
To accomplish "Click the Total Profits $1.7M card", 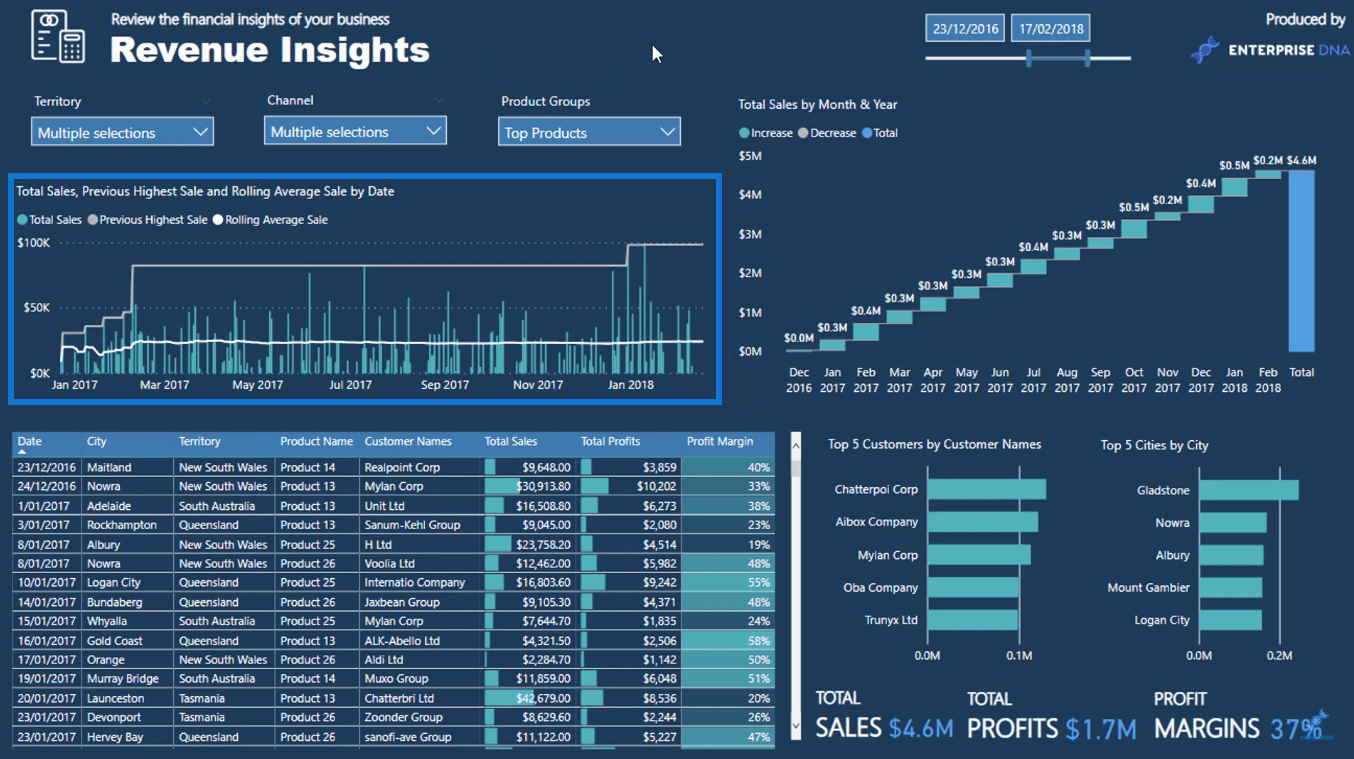I will point(1051,716).
